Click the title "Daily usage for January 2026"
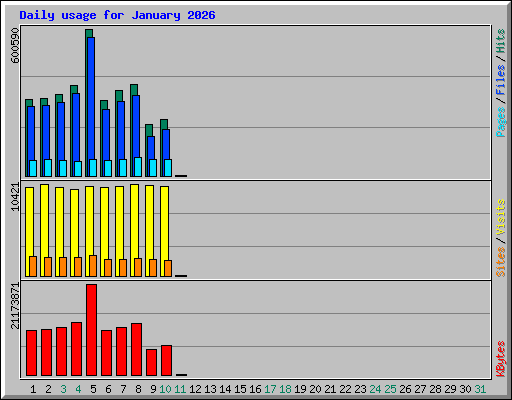This screenshot has height=400, width=512. pos(117,15)
